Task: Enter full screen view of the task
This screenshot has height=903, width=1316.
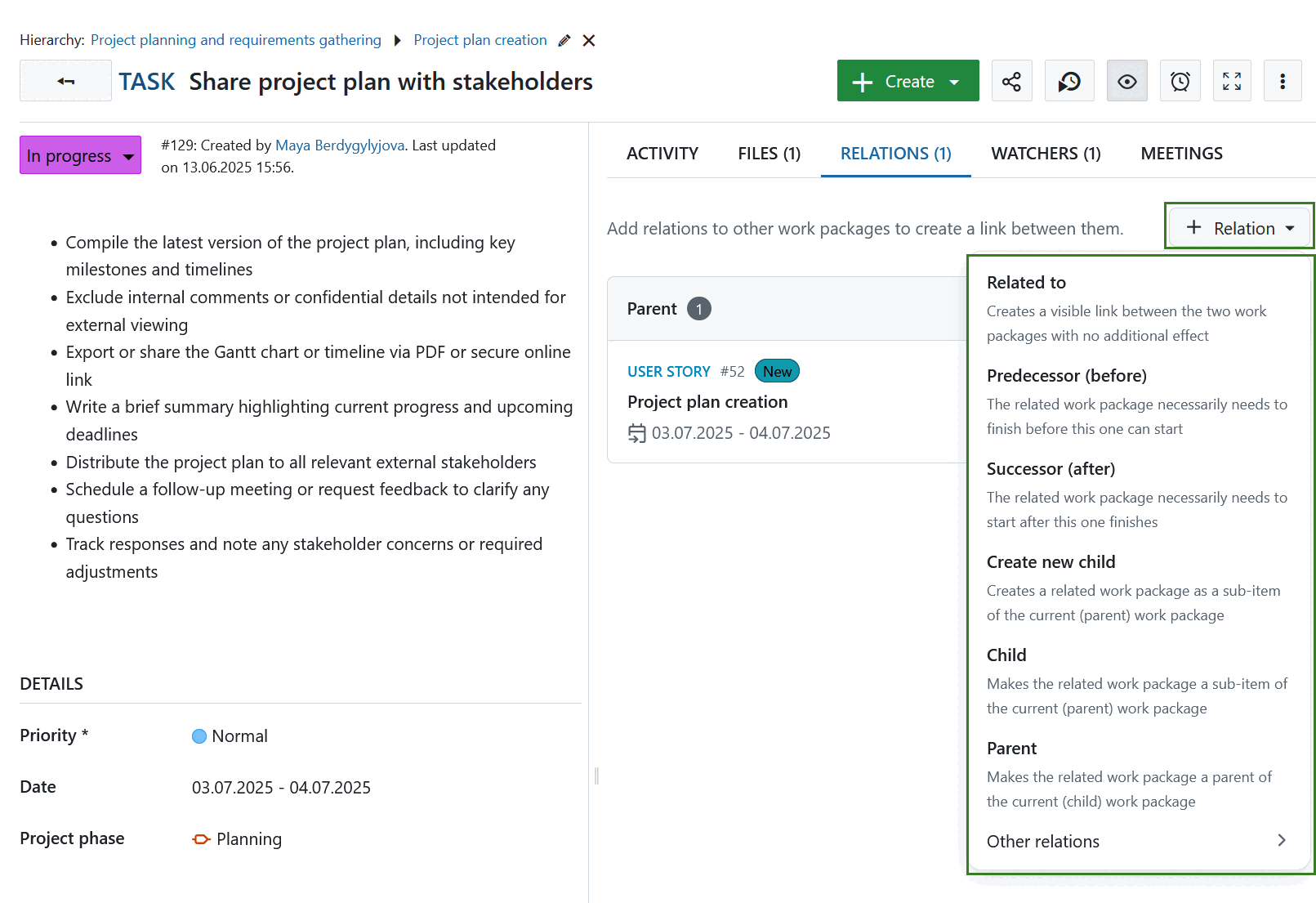Action: (x=1232, y=80)
